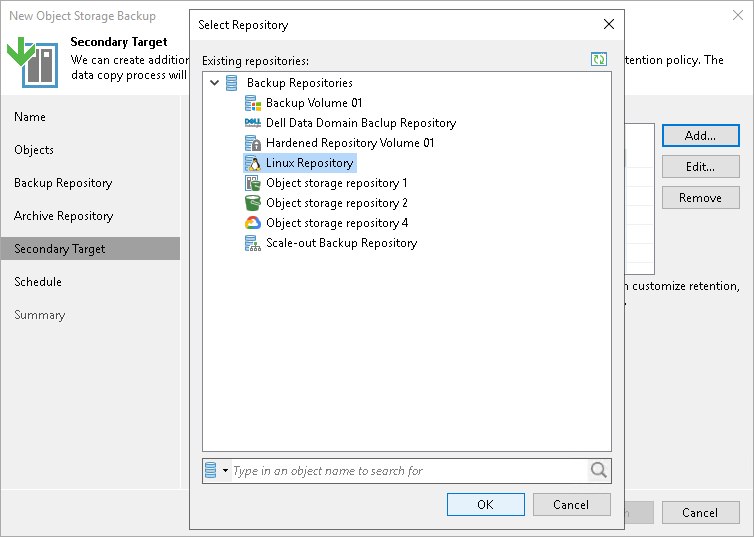754x537 pixels.
Task: Open the search filter type dropdown arrow
Action: [x=225, y=471]
